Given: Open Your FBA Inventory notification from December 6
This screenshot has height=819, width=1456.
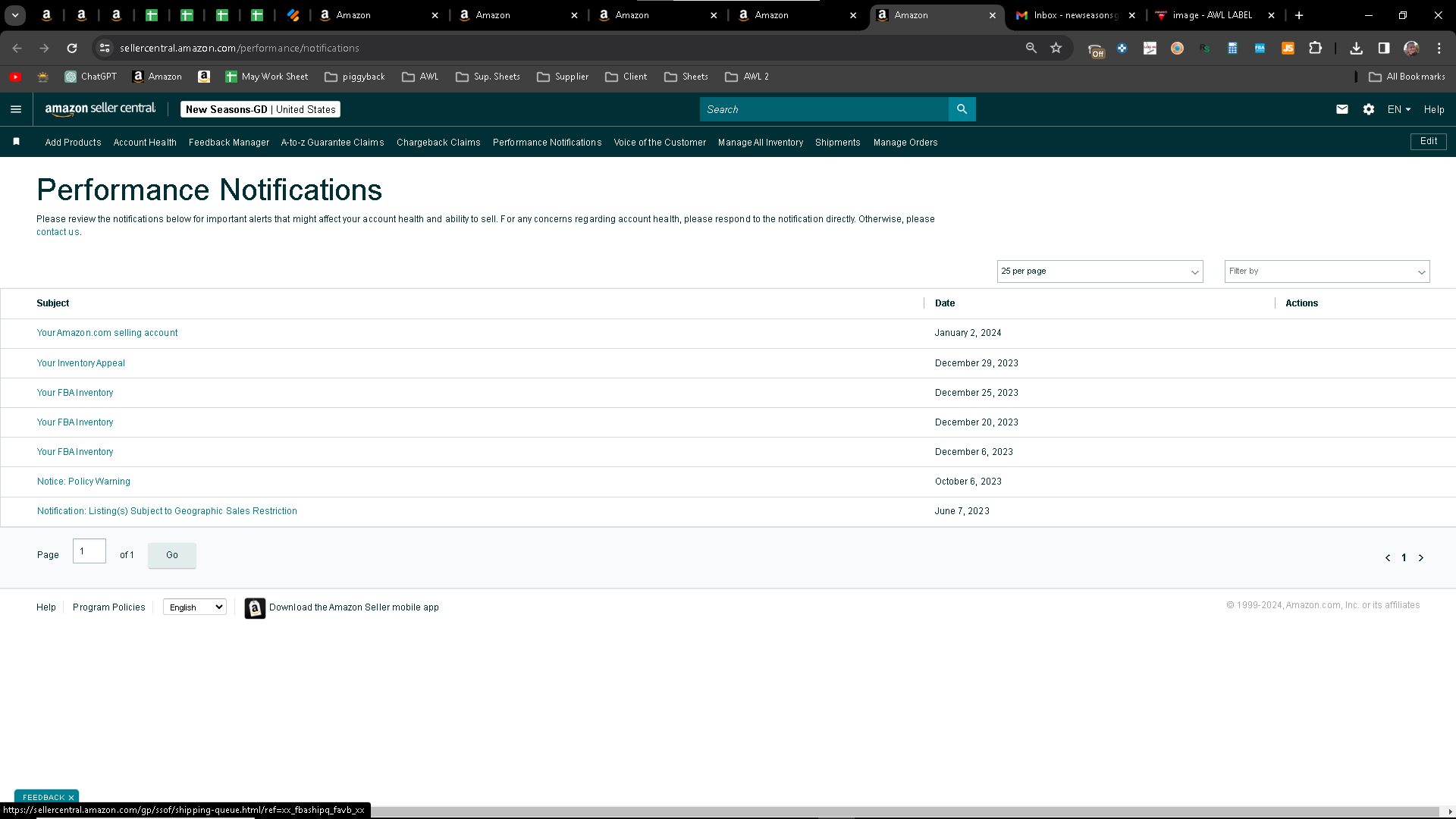Looking at the screenshot, I should pos(75,452).
